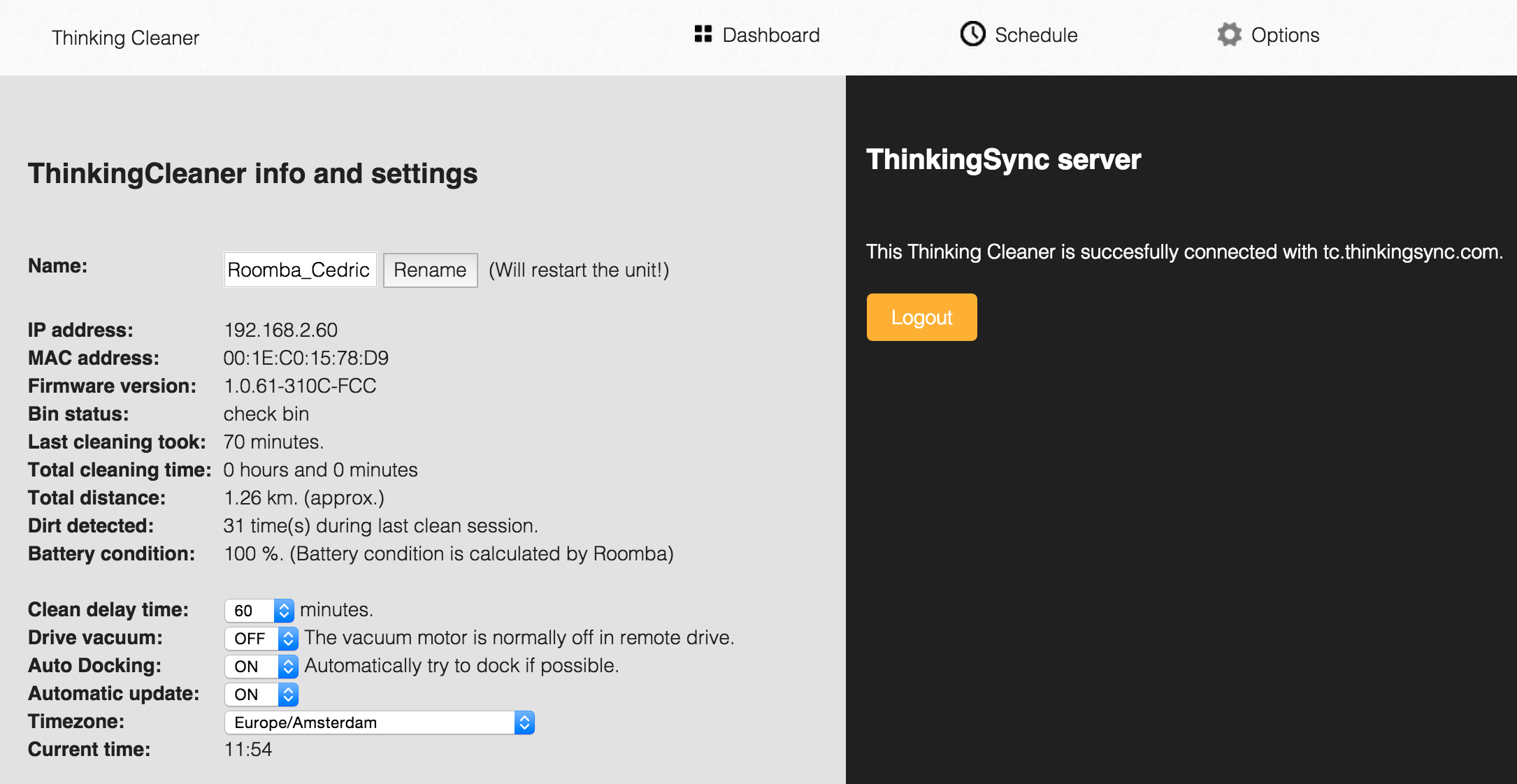The image size is (1517, 784).
Task: Go to Thinking Cleaner home title
Action: 125,38
